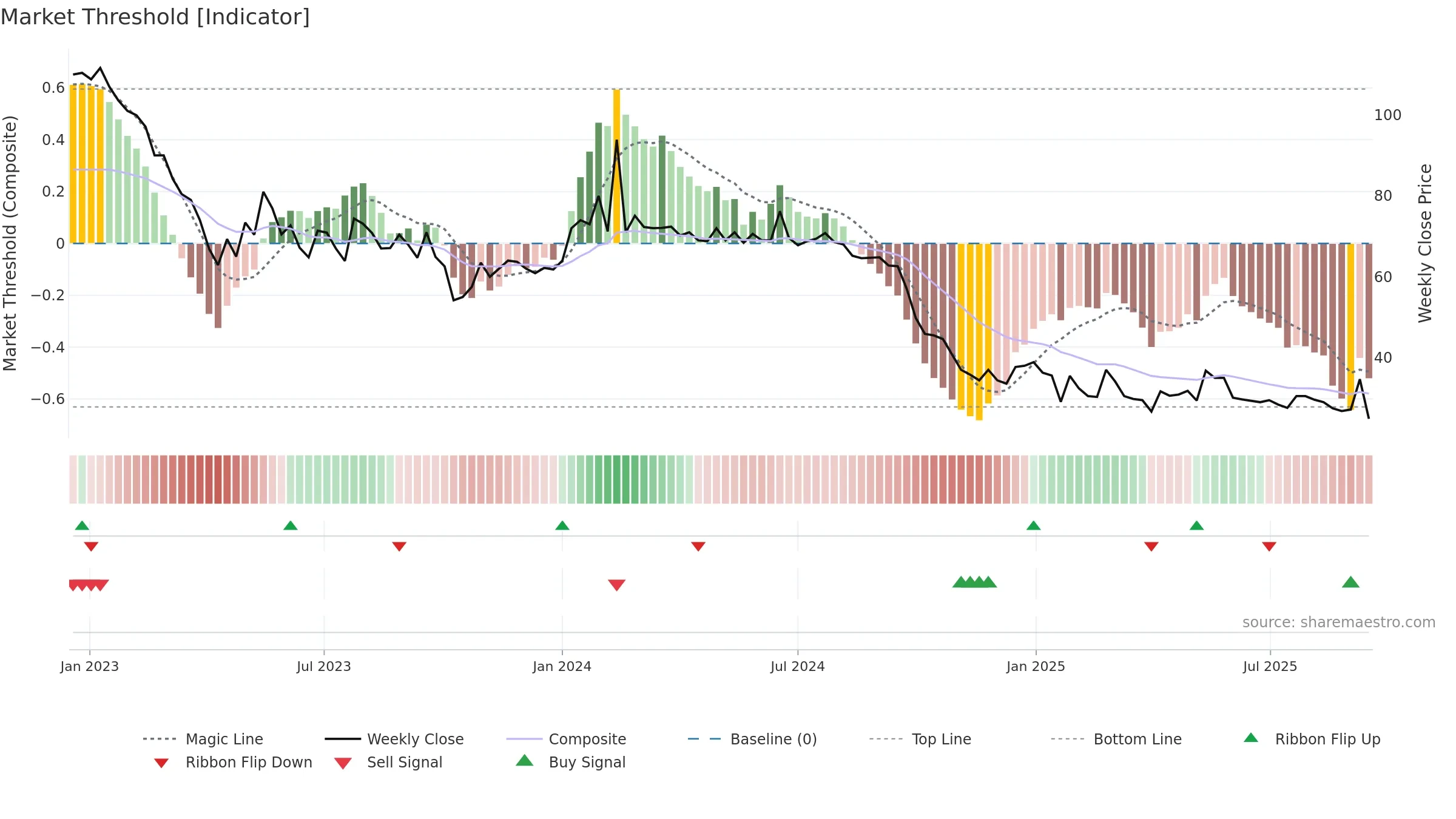Click the Market Threshold [Indicator] title
1456x819 pixels.
coord(155,17)
